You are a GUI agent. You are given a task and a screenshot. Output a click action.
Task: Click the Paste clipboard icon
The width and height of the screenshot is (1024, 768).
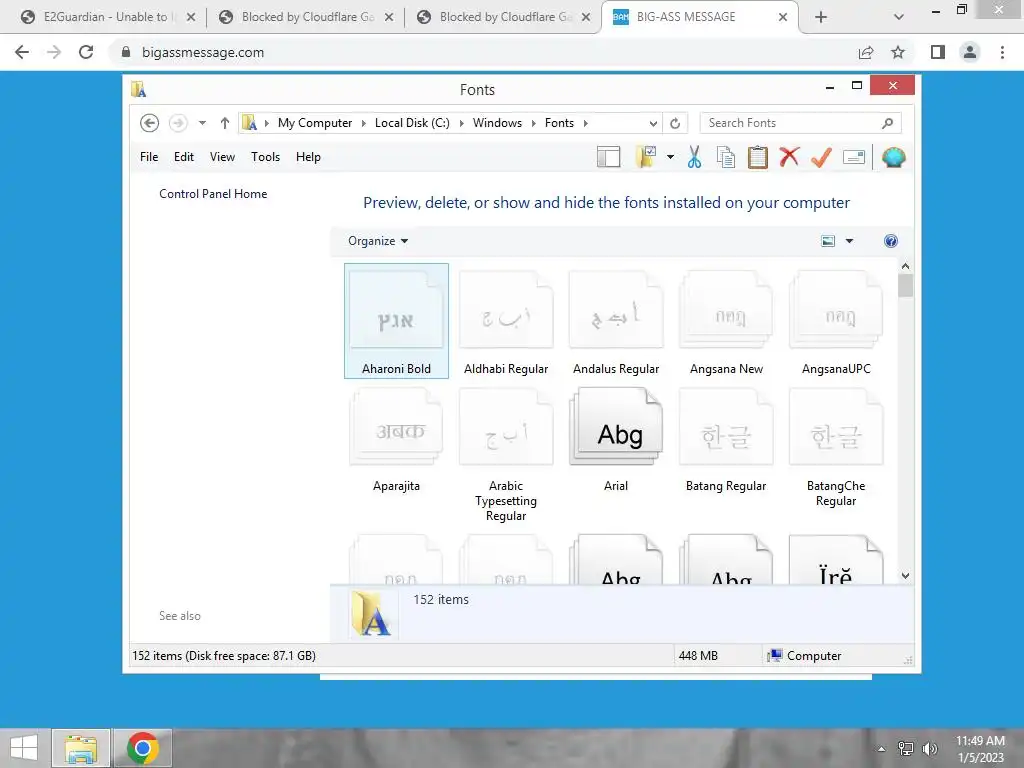click(x=758, y=157)
